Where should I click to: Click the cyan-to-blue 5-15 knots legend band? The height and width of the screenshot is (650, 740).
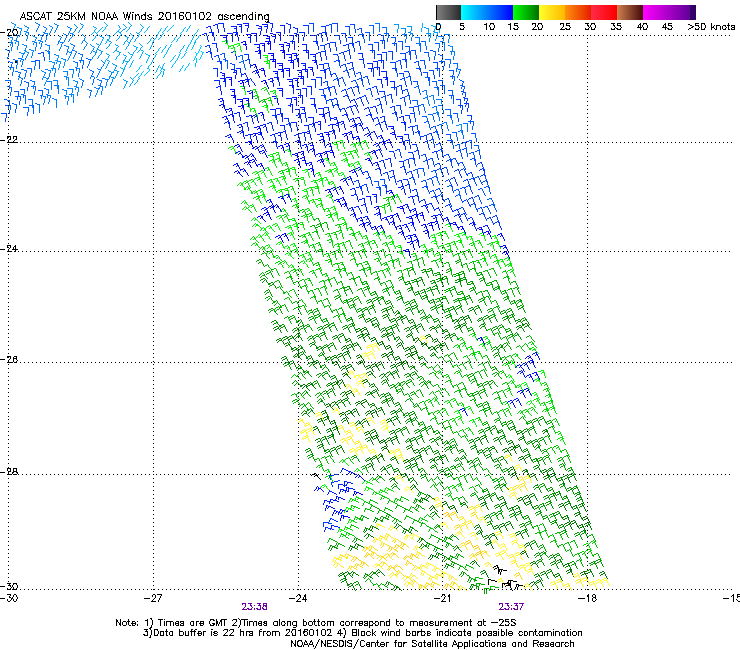click(x=487, y=12)
